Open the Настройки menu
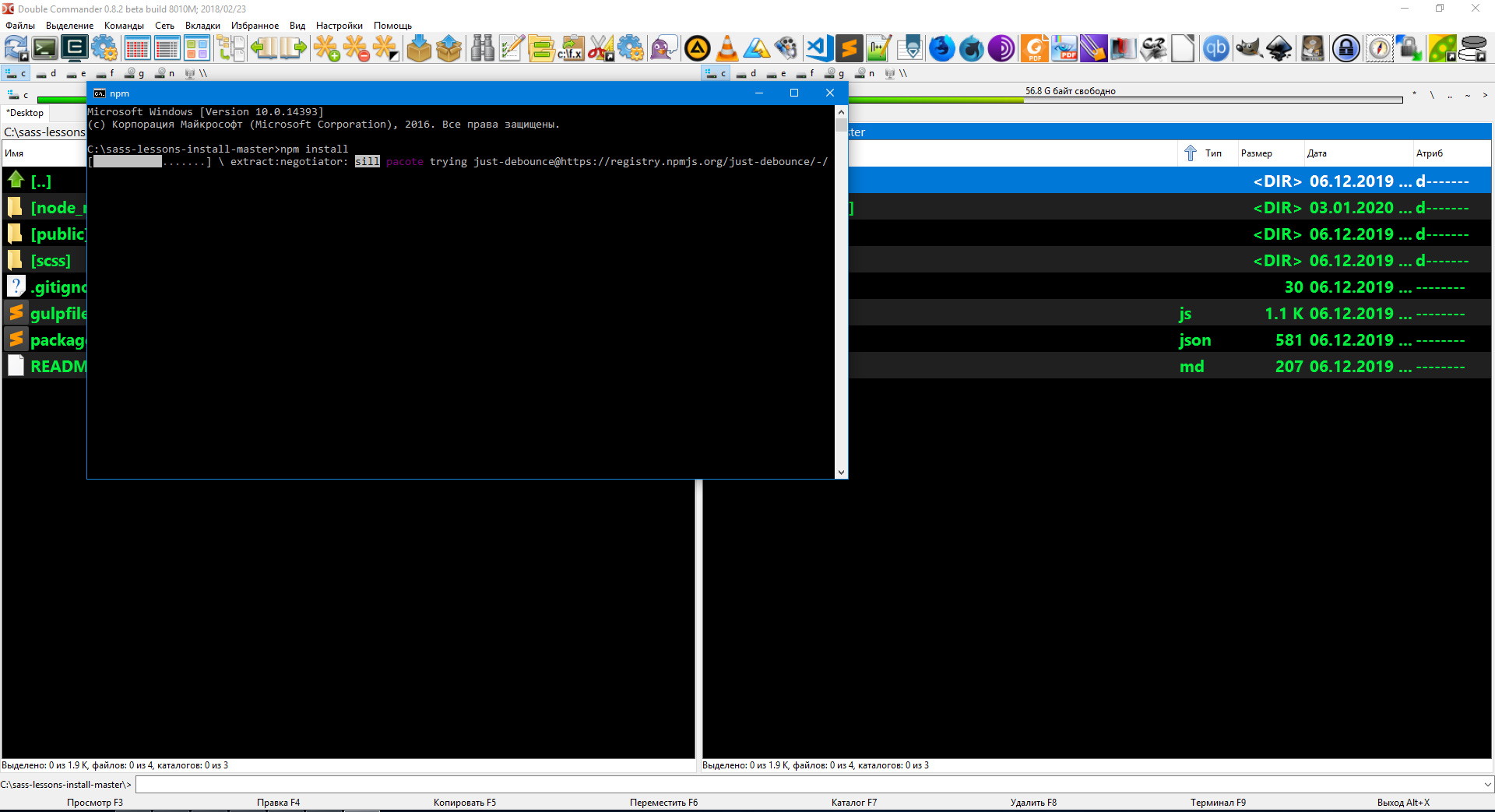The width and height of the screenshot is (1495, 812). [339, 26]
